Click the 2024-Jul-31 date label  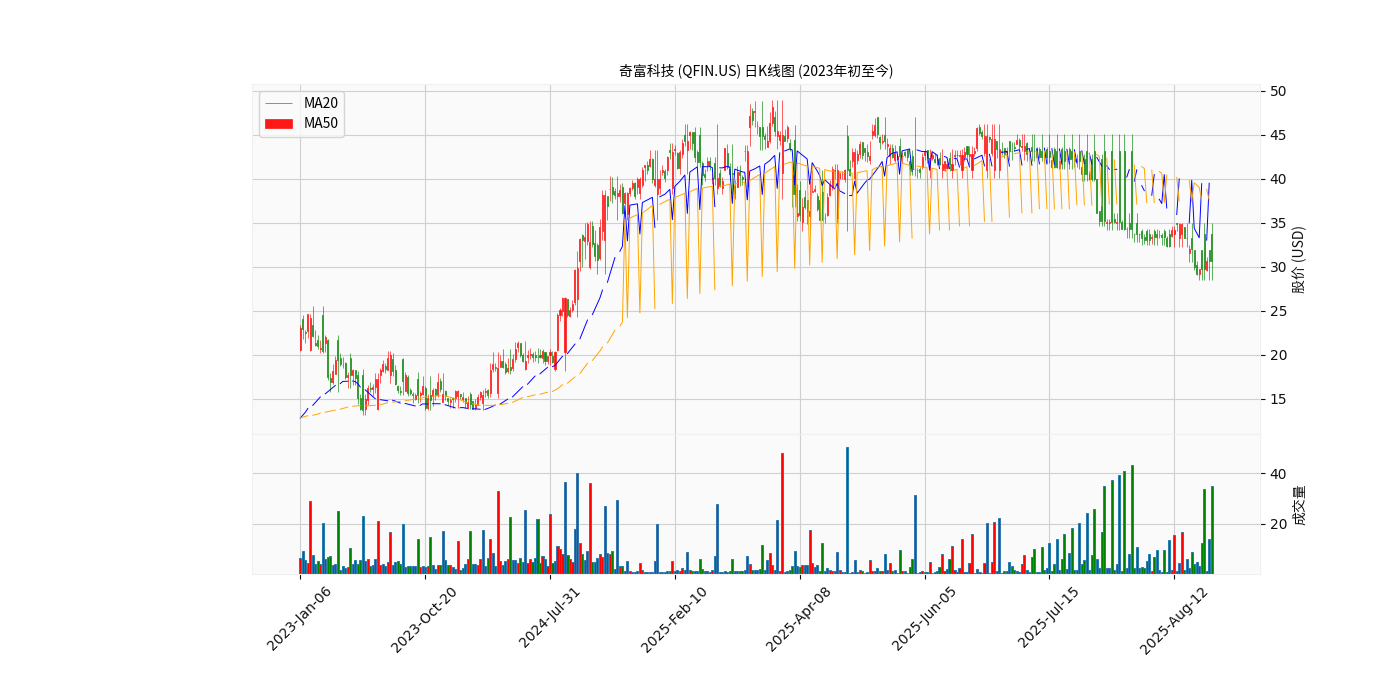(549, 619)
